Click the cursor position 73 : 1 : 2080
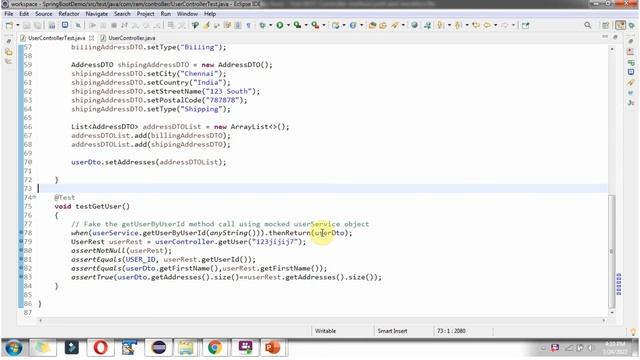Screen dimensions: 640x360 click(x=451, y=331)
